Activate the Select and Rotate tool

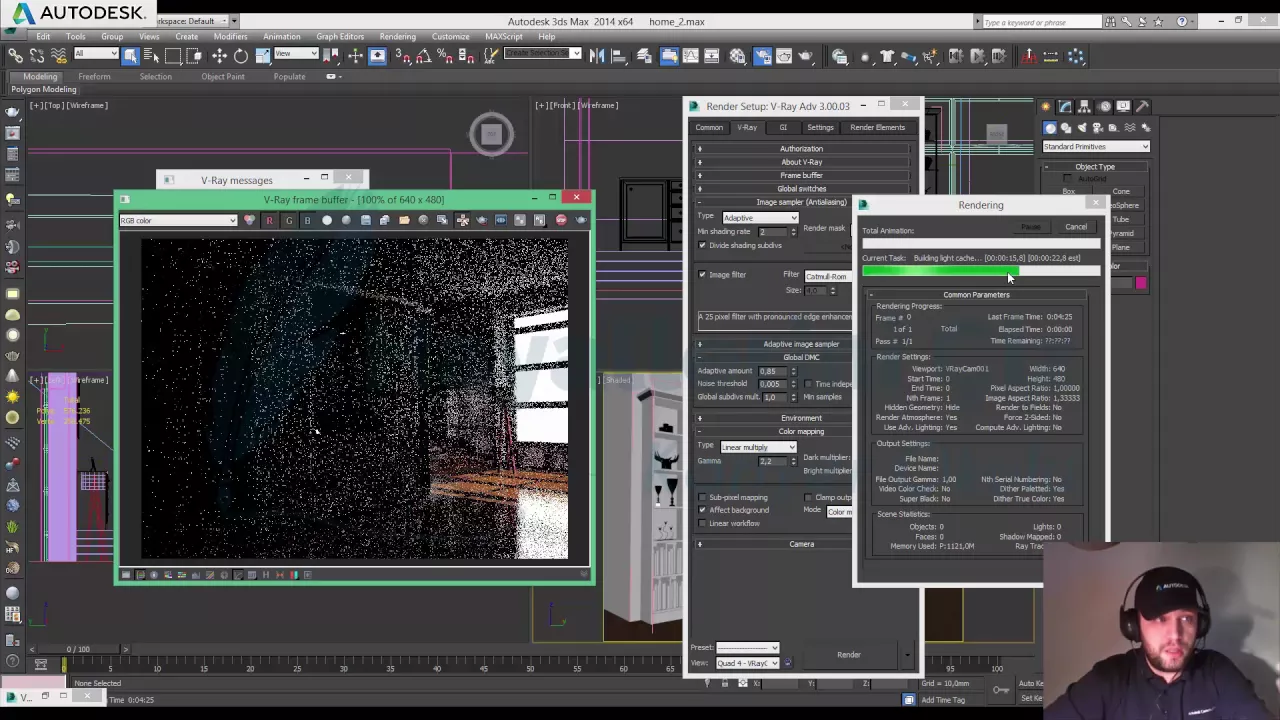[241, 56]
